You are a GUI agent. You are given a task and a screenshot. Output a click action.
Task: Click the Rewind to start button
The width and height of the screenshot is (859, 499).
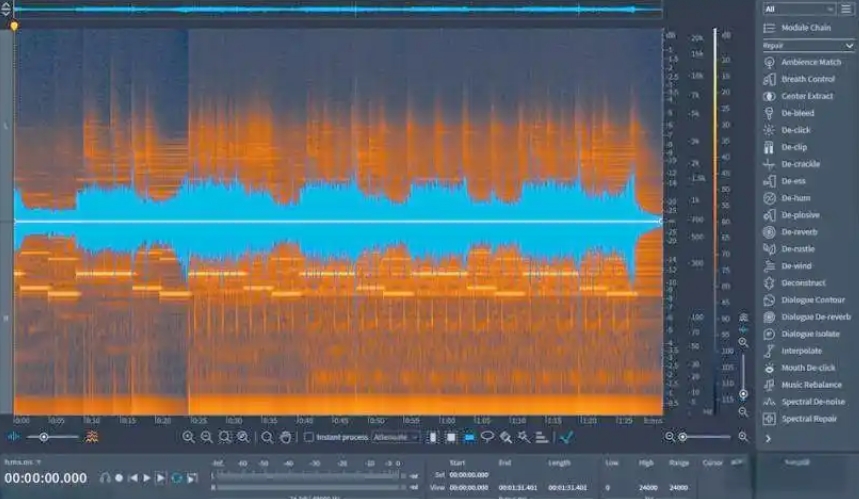point(133,478)
